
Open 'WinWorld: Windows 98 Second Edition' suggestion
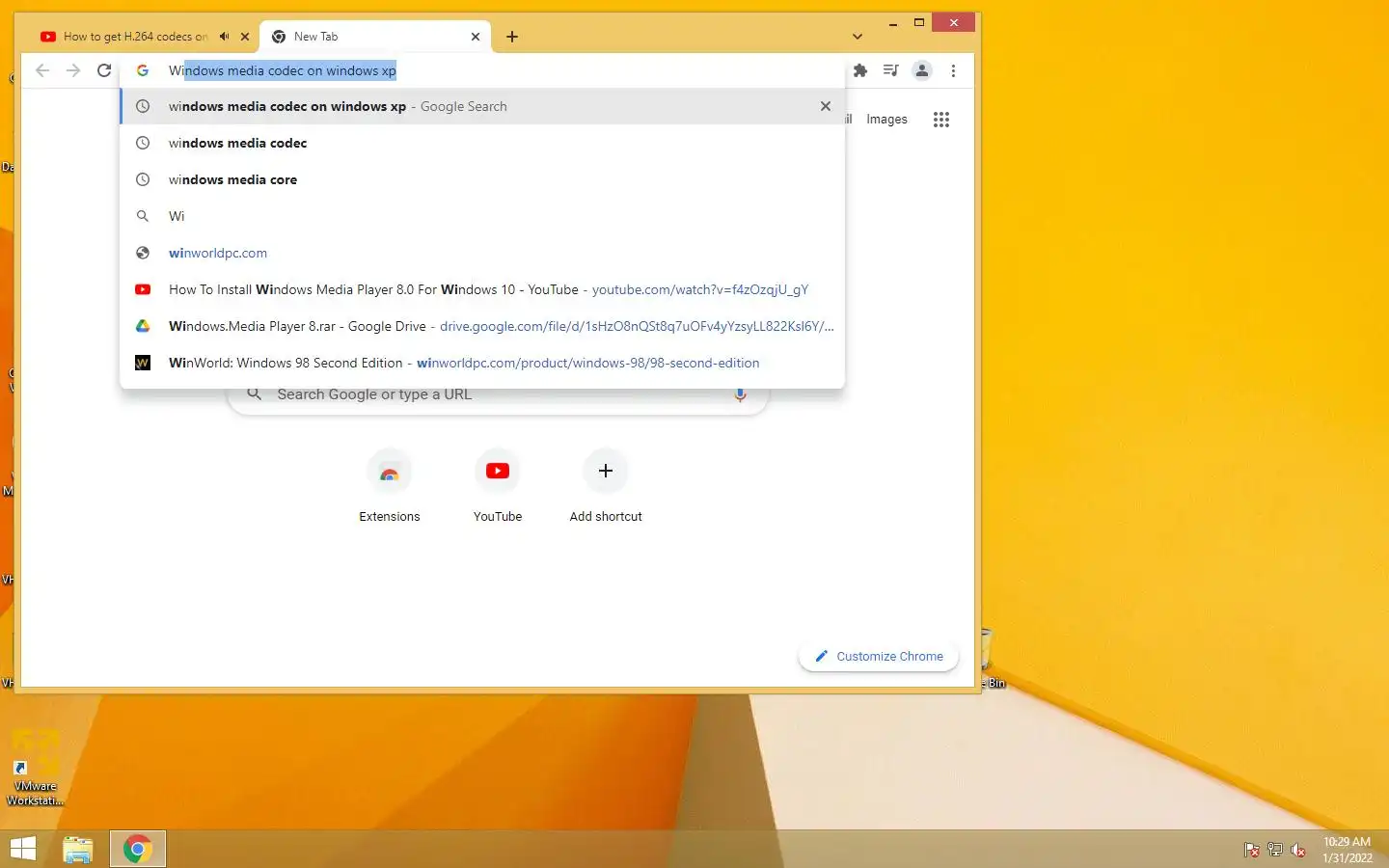[x=482, y=363]
